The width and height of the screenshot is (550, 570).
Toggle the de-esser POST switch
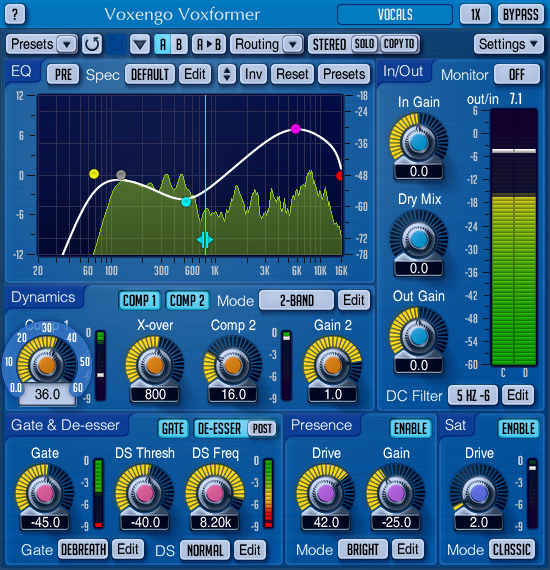point(262,429)
